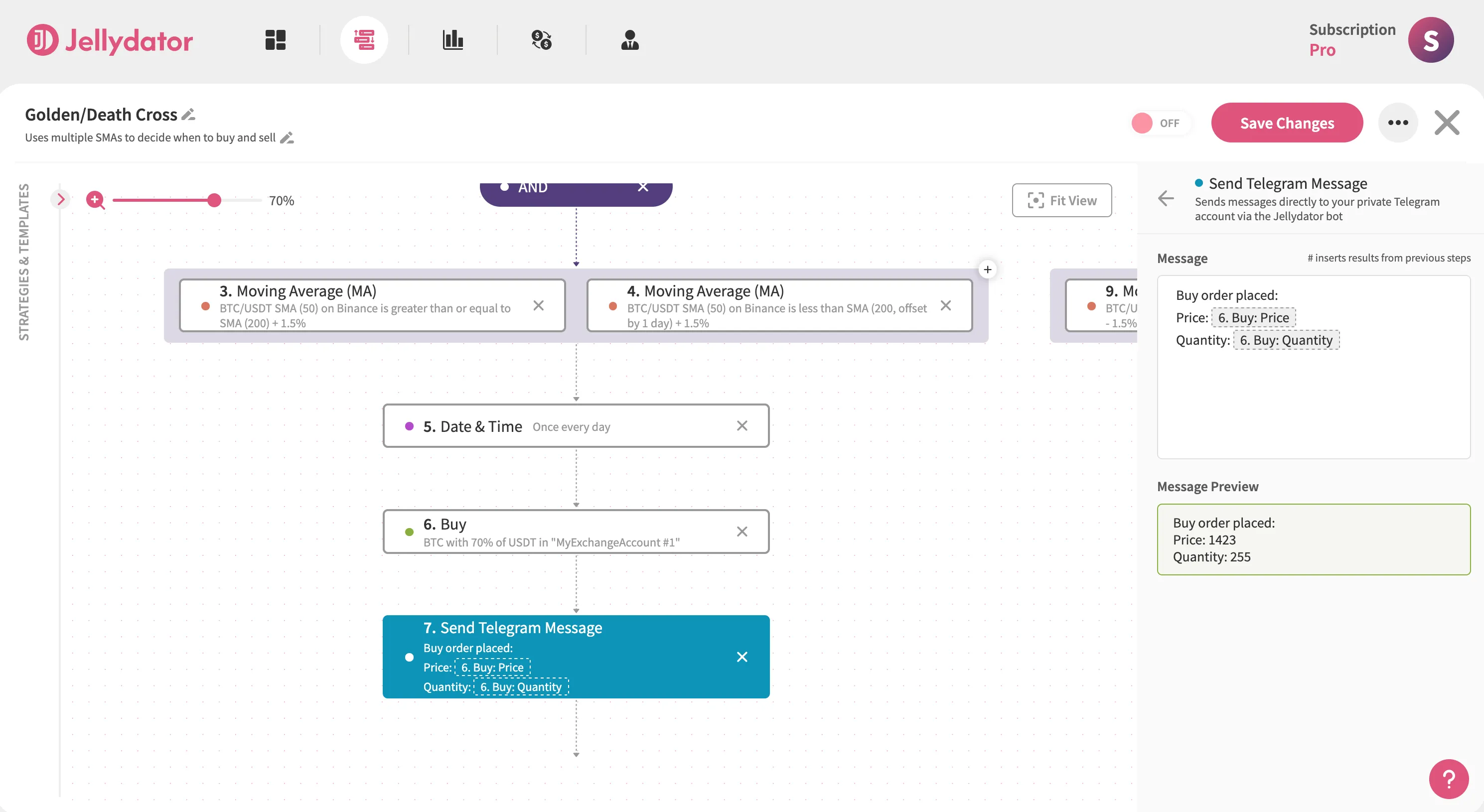Add condition with plus icon on group
This screenshot has width=1484, height=812.
coord(987,269)
